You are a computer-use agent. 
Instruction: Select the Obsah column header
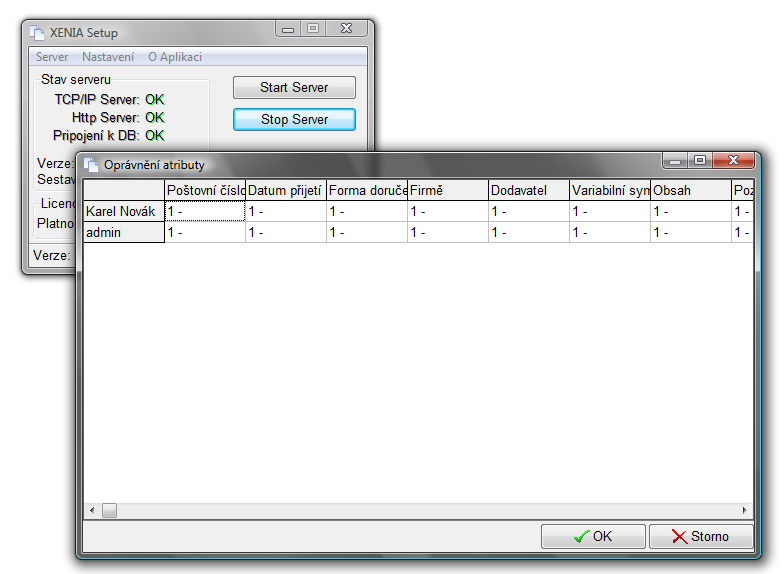tap(691, 190)
